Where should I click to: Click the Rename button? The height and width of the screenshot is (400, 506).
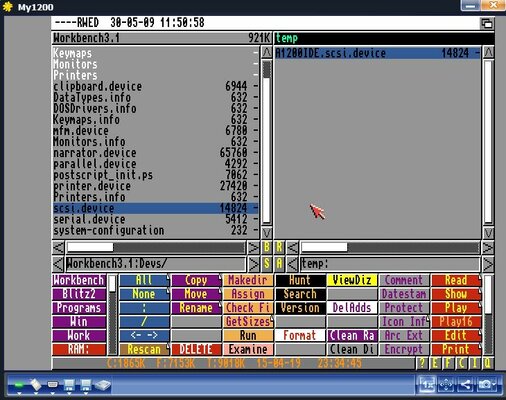(196, 308)
